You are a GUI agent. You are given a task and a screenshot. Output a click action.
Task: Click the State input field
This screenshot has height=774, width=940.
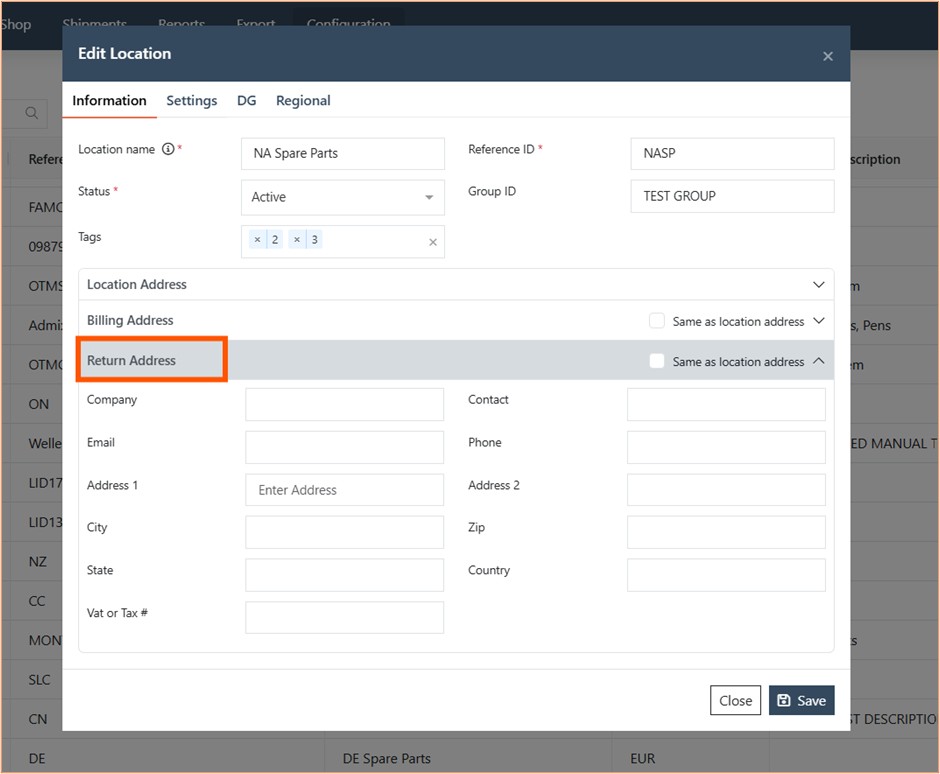coord(345,575)
